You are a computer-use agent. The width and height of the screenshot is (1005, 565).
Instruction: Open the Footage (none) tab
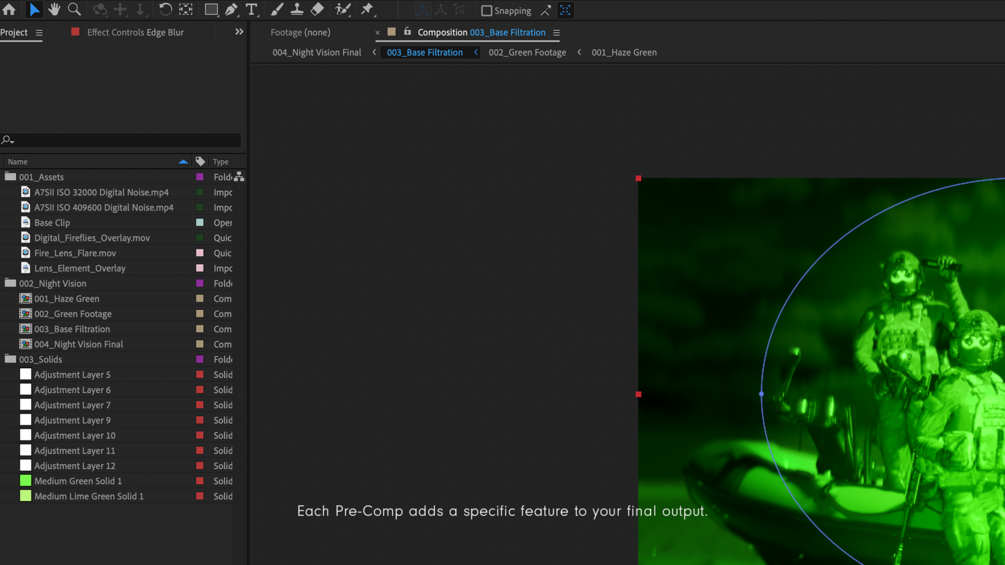(301, 33)
